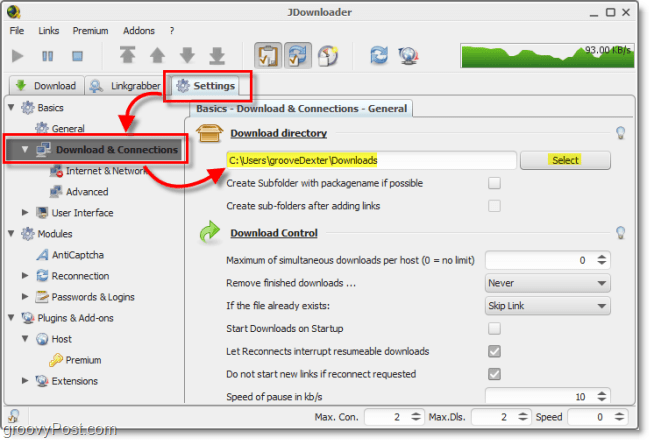Adjust Speed of pause in kb/s spinner
This screenshot has width=649, height=440.
click(601, 397)
